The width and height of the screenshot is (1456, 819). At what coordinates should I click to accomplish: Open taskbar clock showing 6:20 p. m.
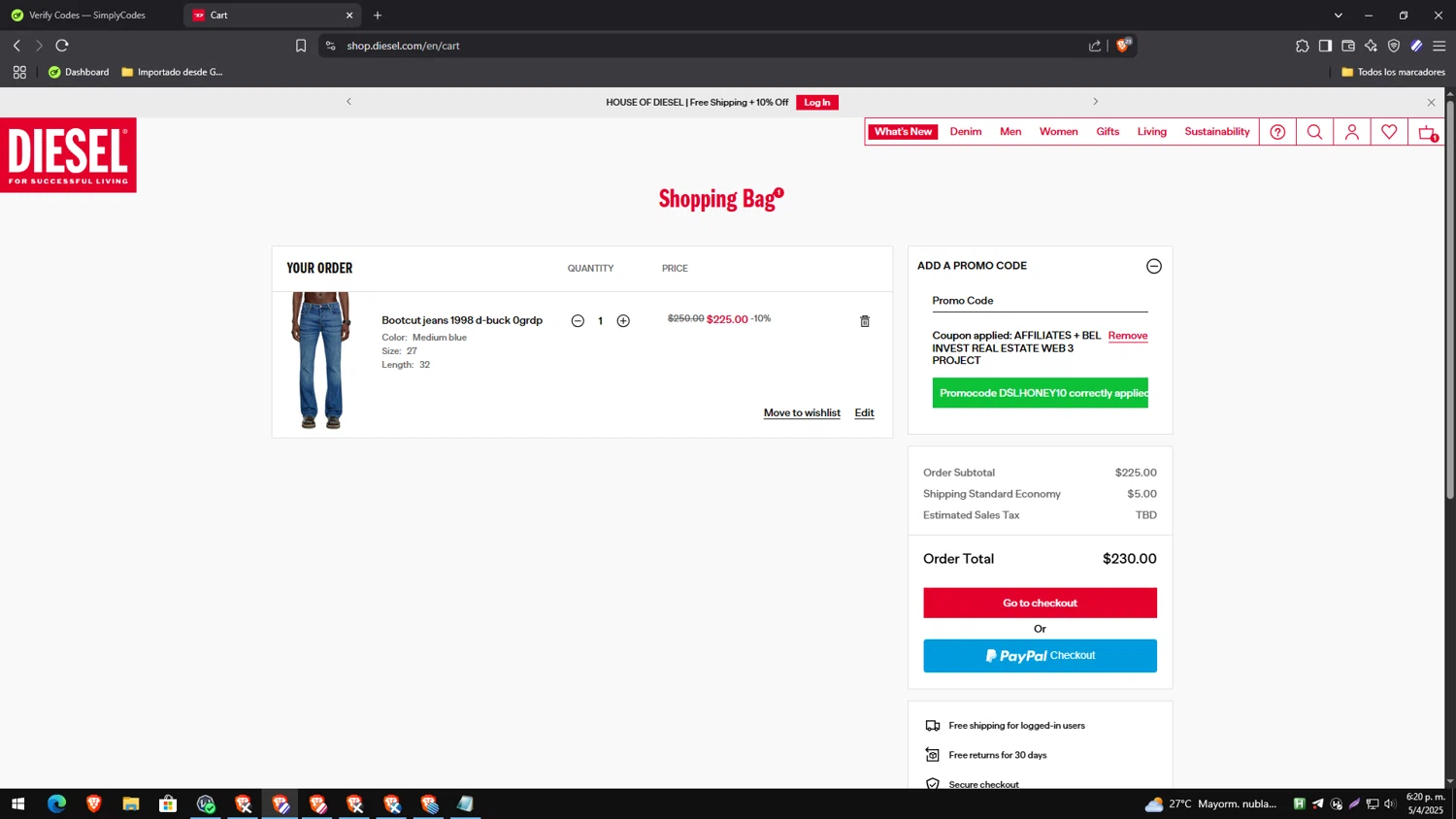[x=1425, y=803]
